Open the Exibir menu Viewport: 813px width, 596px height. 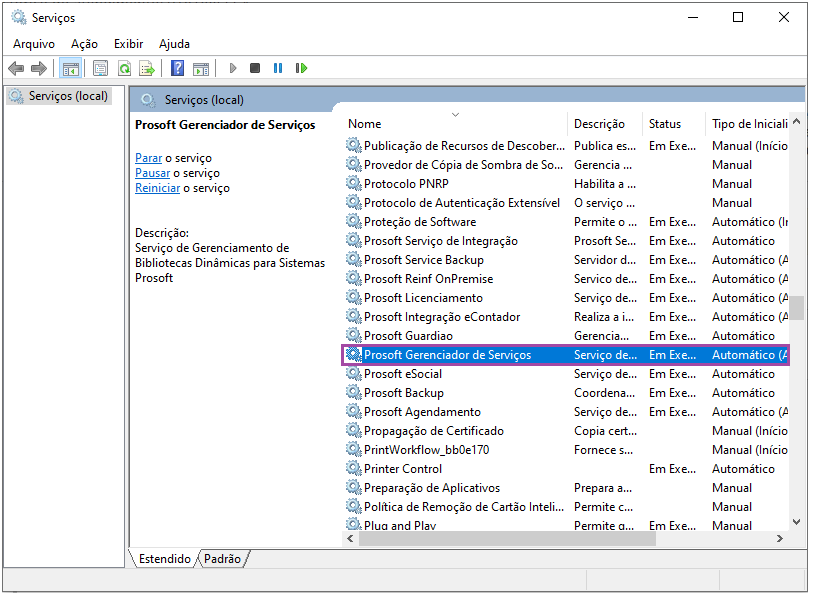(x=128, y=44)
